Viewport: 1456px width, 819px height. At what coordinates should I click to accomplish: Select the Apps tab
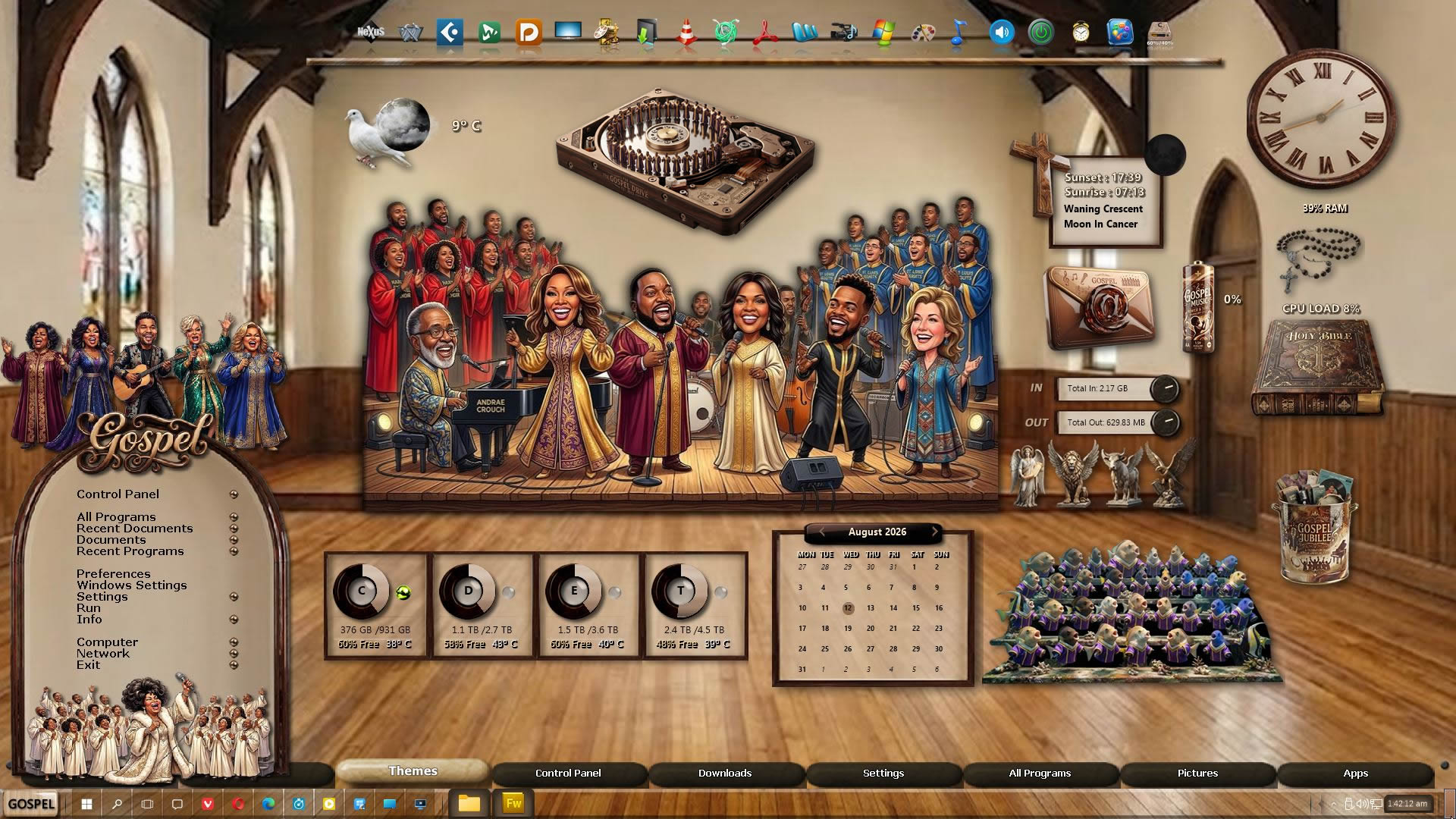(x=1355, y=773)
